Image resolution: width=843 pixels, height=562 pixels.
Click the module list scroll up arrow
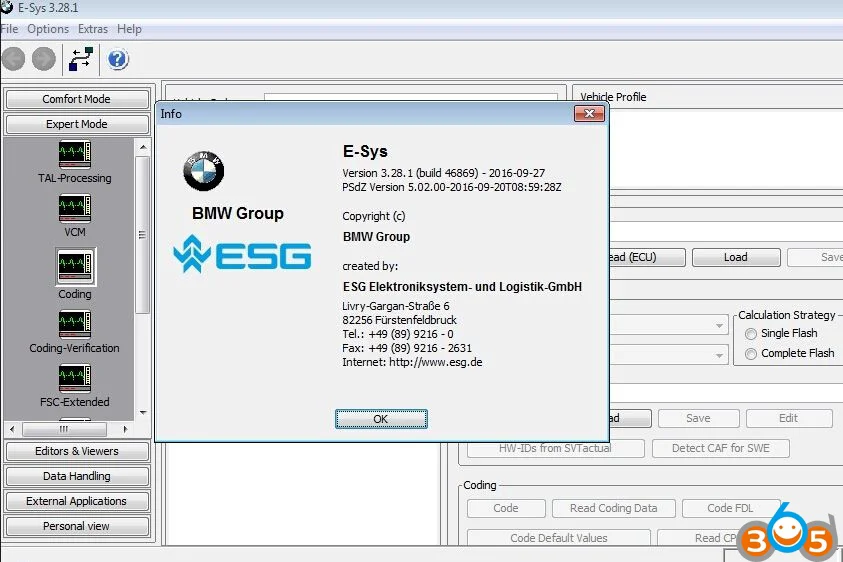tap(143, 147)
